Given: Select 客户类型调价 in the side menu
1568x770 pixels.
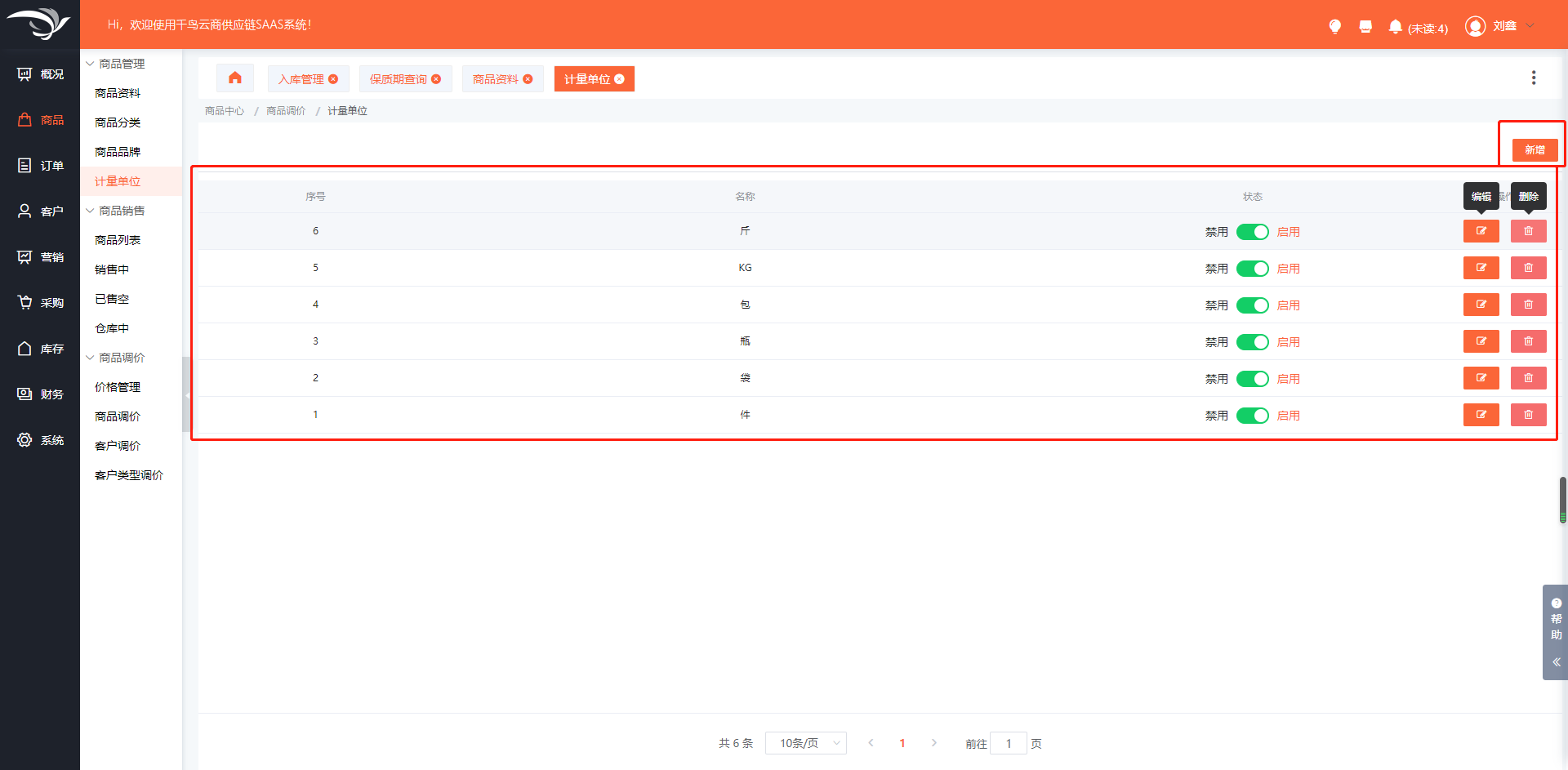Looking at the screenshot, I should (x=131, y=475).
